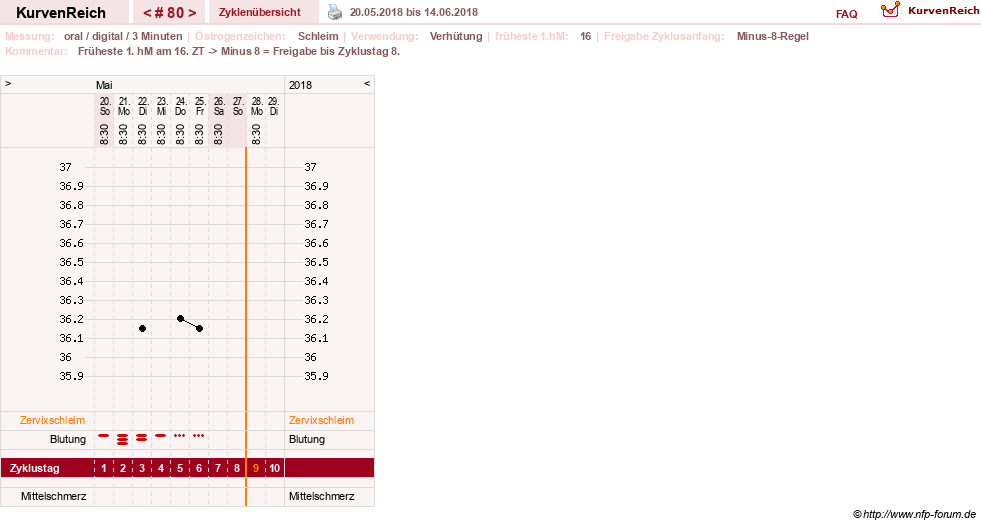Click 'oral / digital / 3 Minuten' value
Viewport: 981px width, 526px height.
[x=123, y=36]
